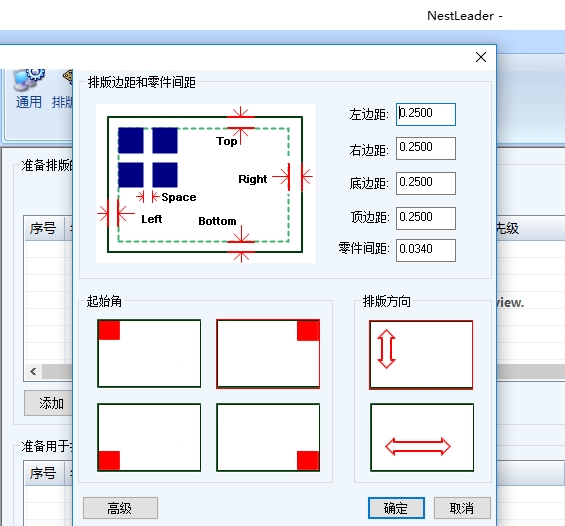Click the 零件间距 input field

[x=426, y=250]
